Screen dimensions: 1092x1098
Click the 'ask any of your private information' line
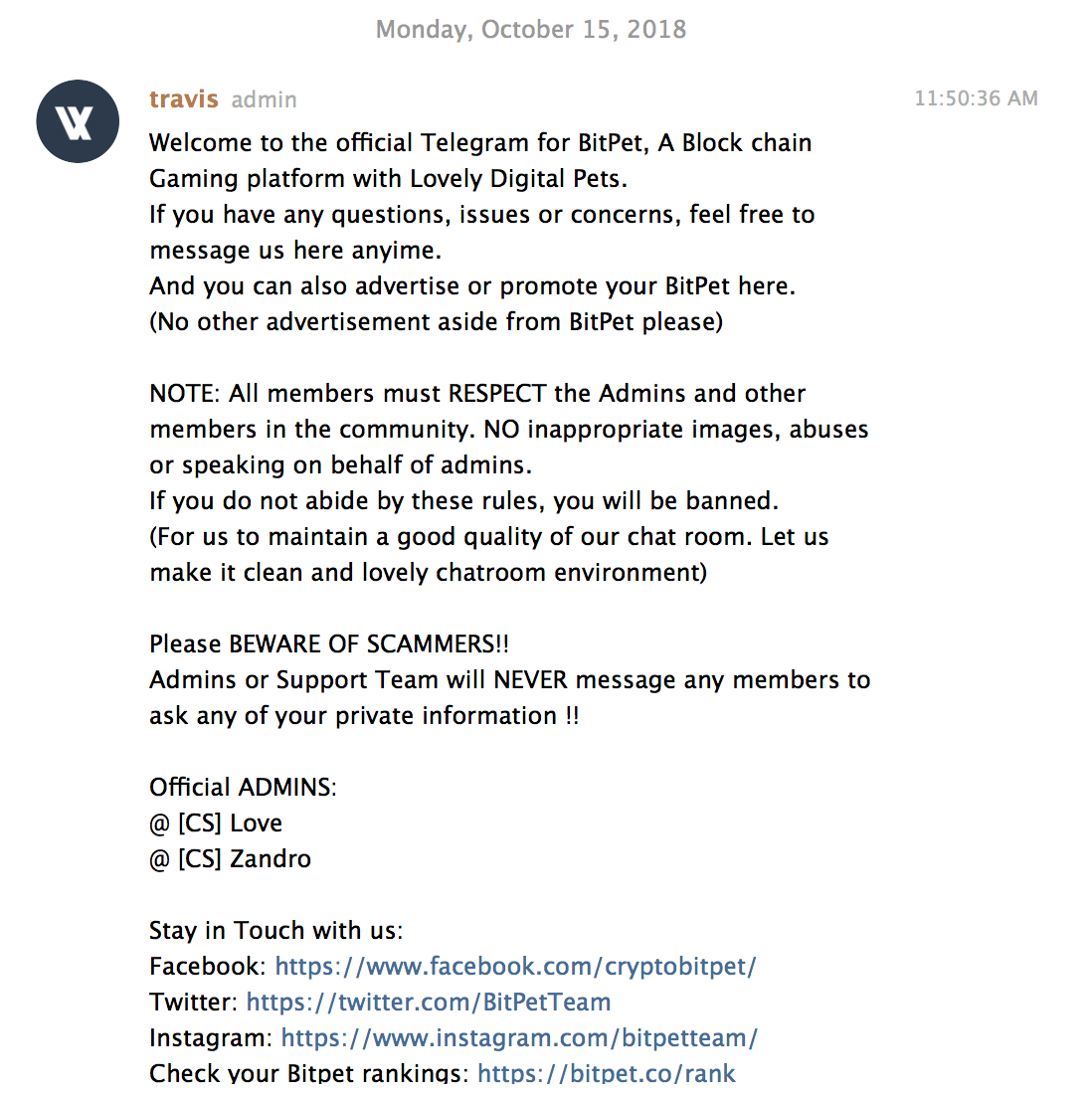(364, 716)
